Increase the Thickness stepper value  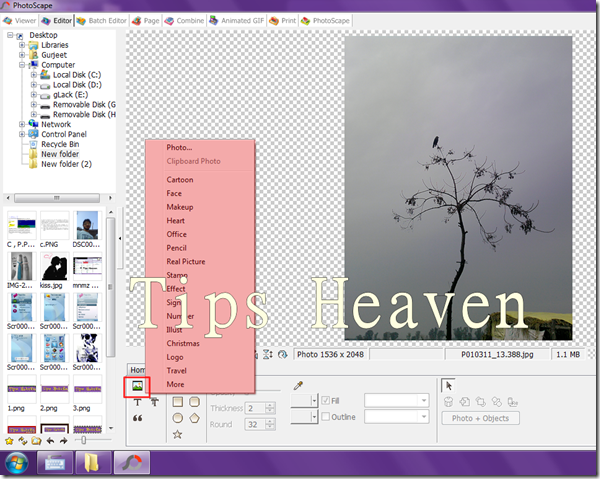(x=270, y=406)
